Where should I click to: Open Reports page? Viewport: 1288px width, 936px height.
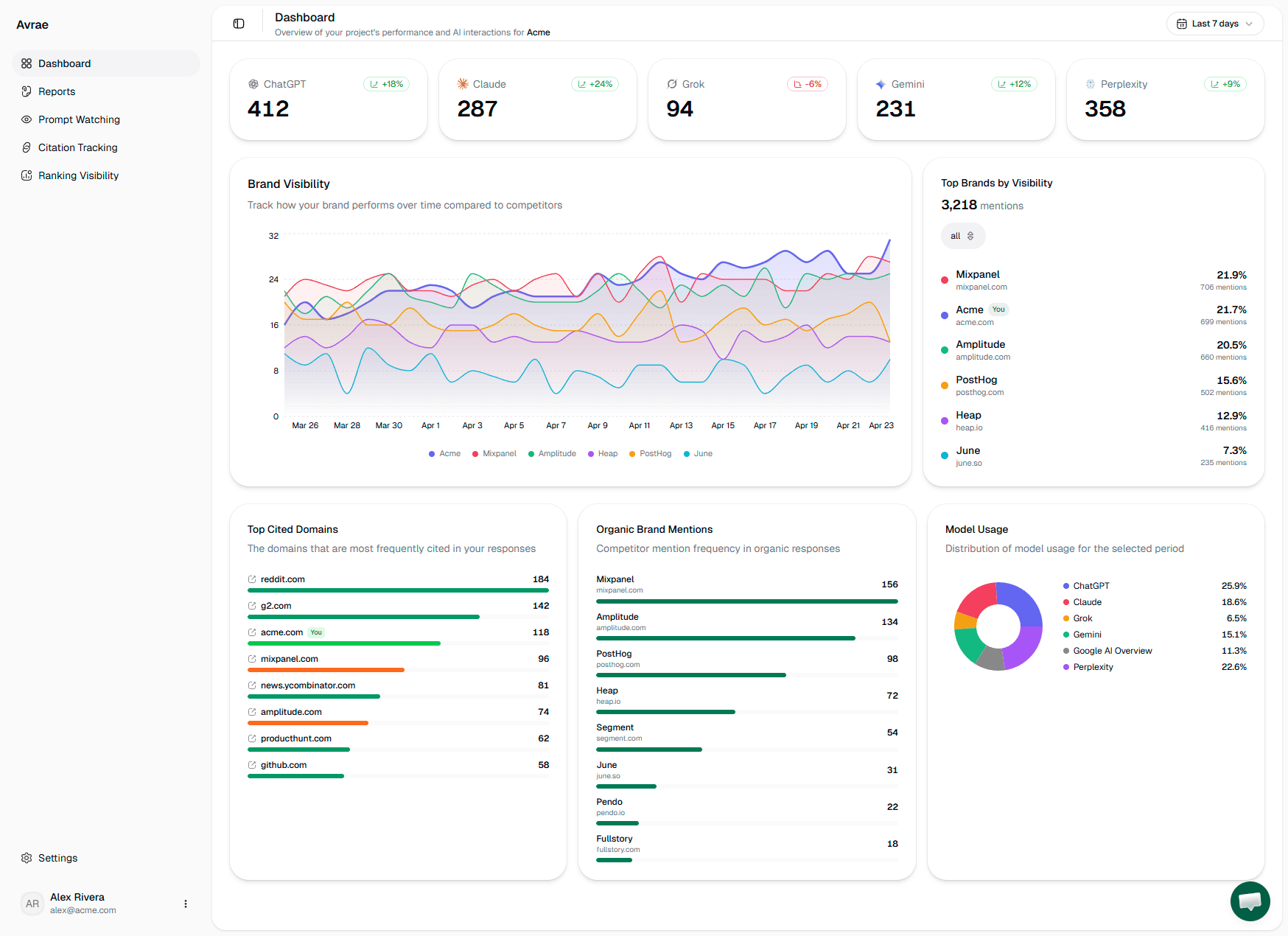coord(106,91)
